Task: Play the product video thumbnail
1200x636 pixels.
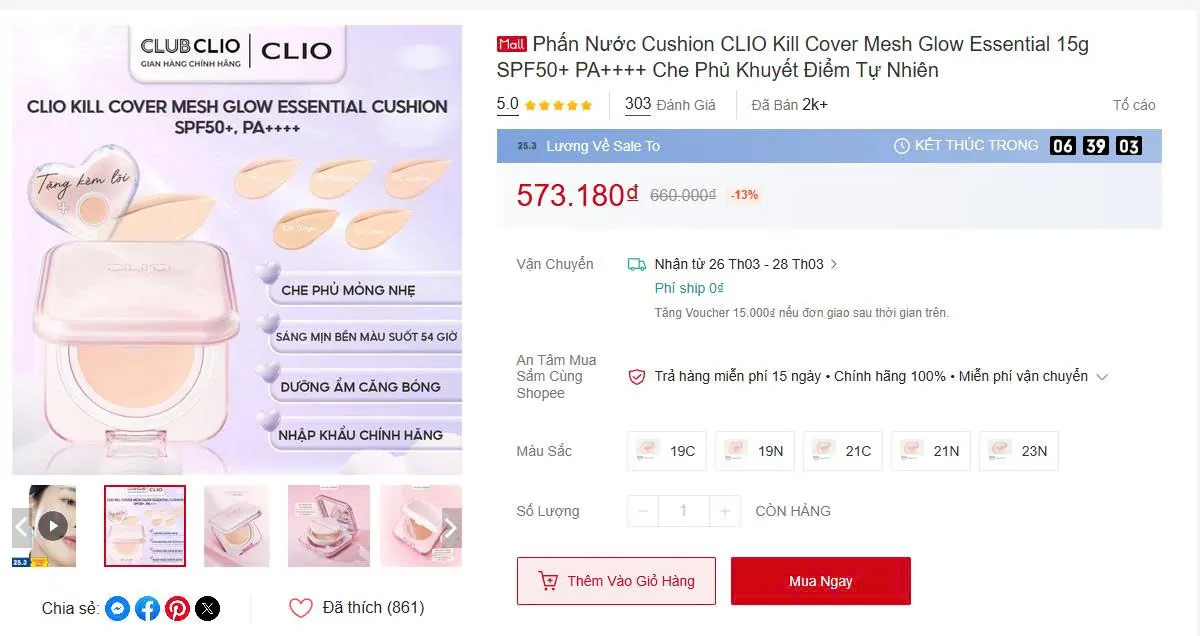Action: (x=53, y=526)
